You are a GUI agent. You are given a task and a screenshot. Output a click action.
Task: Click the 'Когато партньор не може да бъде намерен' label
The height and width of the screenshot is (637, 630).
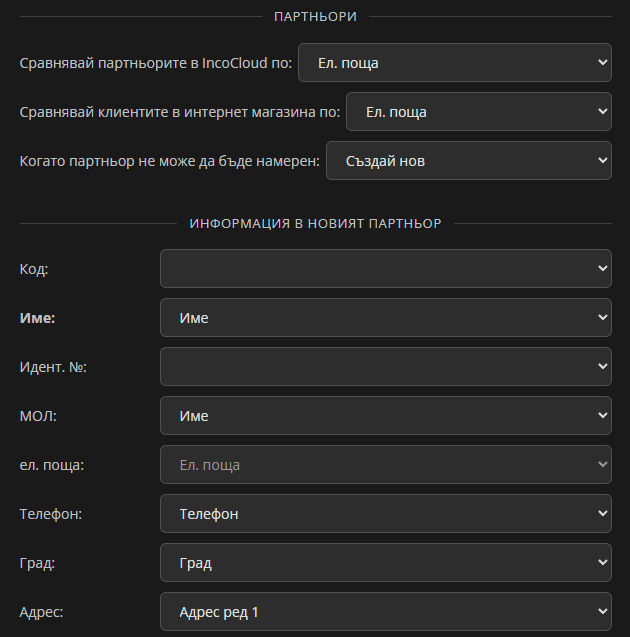tap(170, 161)
